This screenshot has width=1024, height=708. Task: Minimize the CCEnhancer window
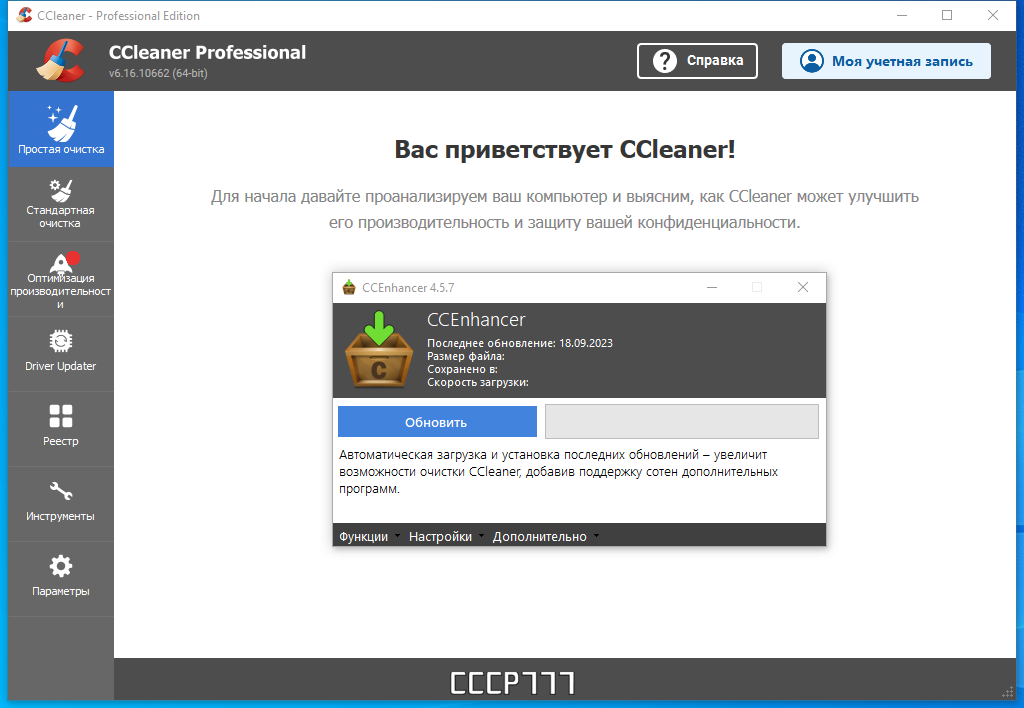click(712, 287)
